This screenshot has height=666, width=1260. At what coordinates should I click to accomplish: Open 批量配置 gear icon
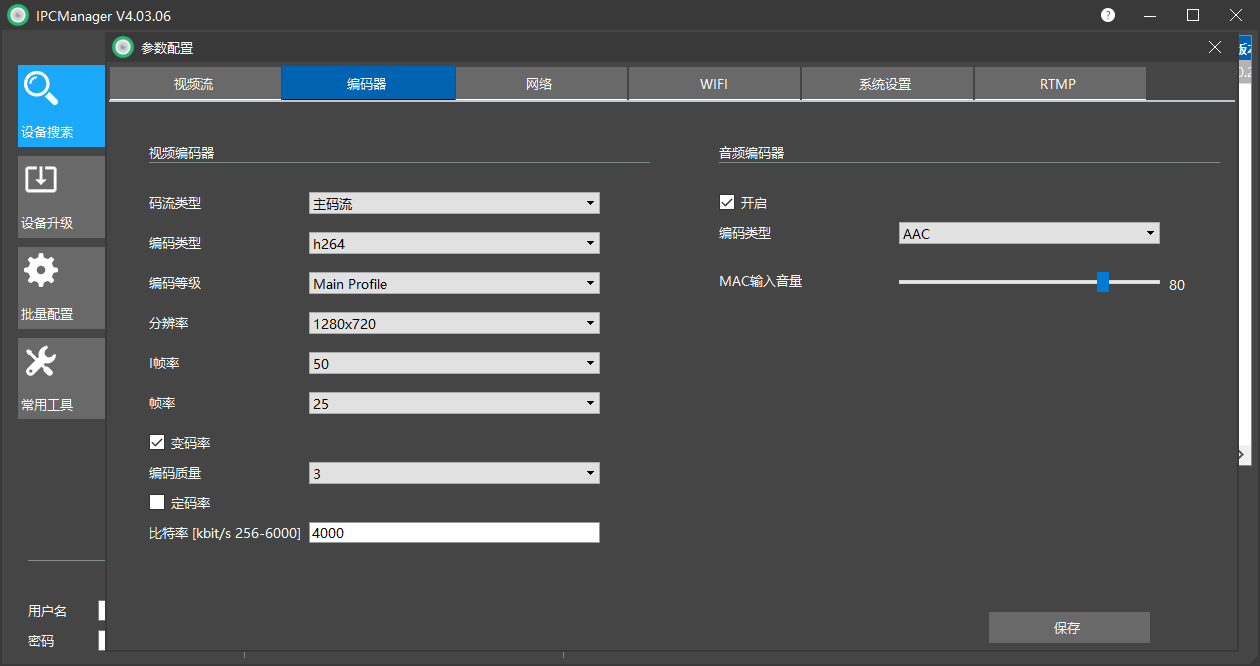pos(41,271)
